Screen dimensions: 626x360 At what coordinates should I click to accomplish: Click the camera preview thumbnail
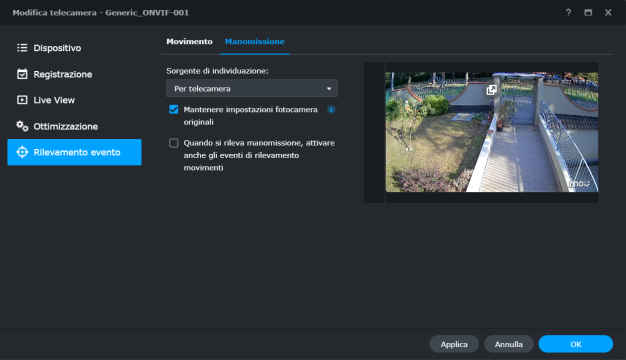491,132
